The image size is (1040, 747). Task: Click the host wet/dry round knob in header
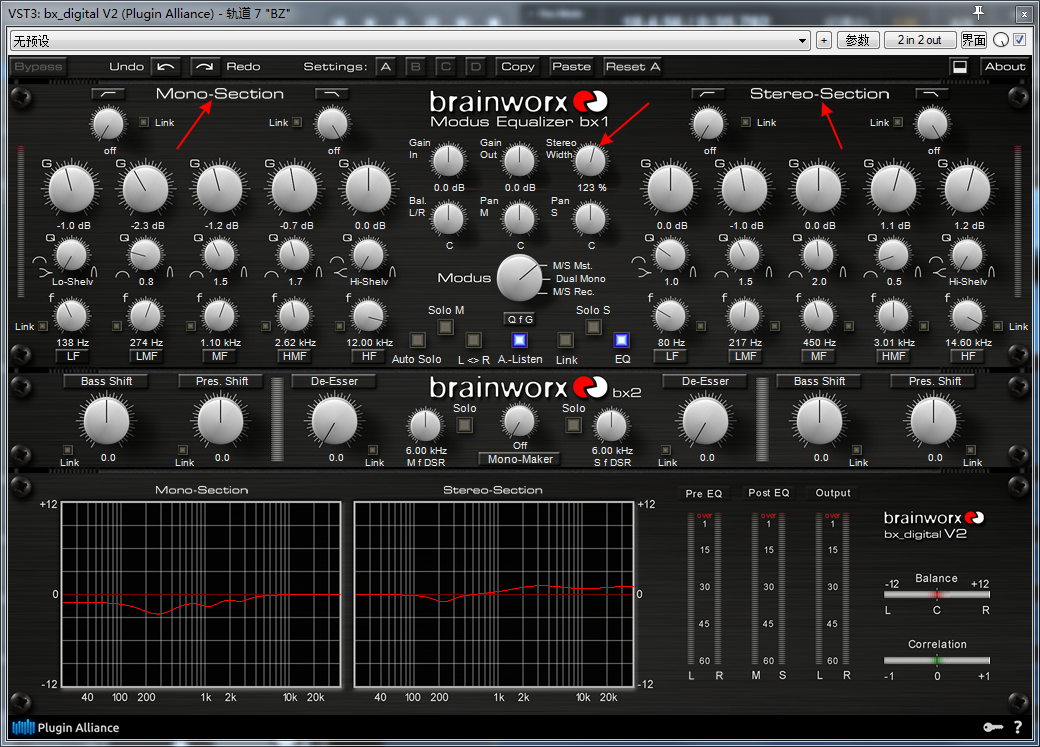(x=1001, y=40)
